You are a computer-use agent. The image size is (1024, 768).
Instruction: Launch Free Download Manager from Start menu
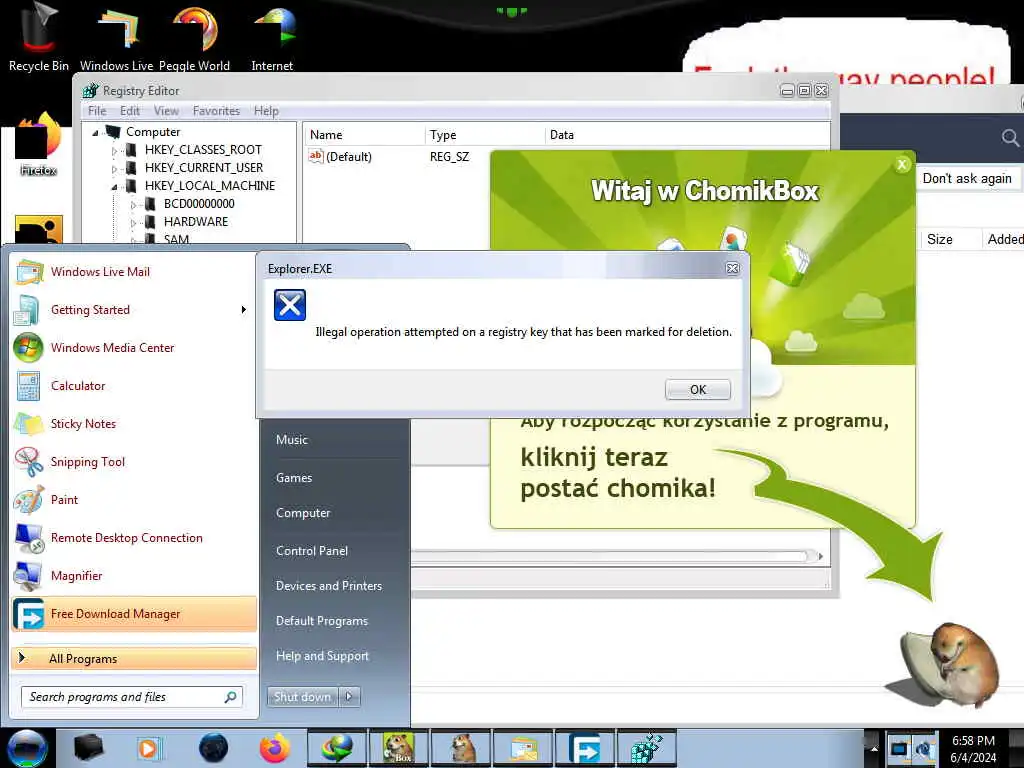[x=134, y=614]
